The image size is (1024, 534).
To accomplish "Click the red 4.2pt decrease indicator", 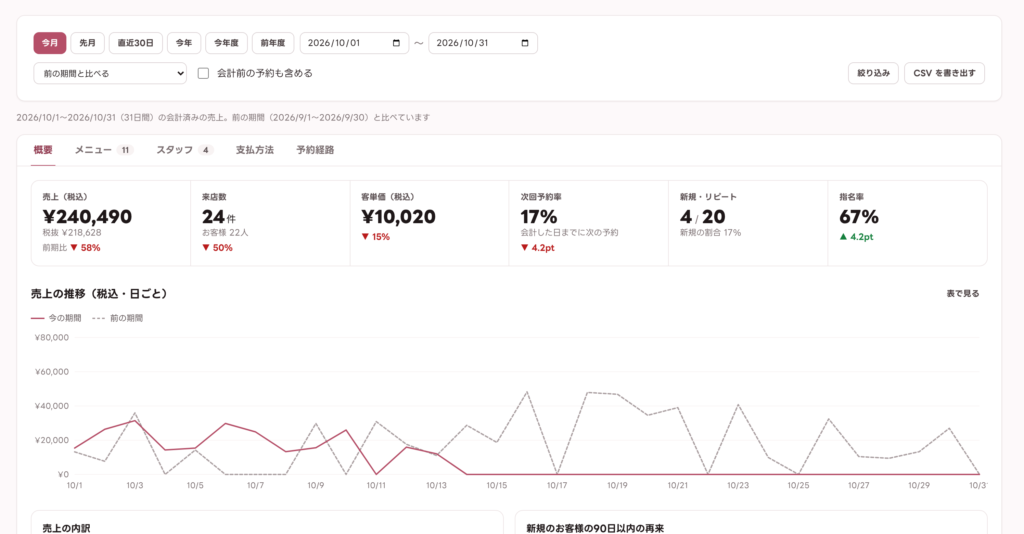I will coord(537,248).
